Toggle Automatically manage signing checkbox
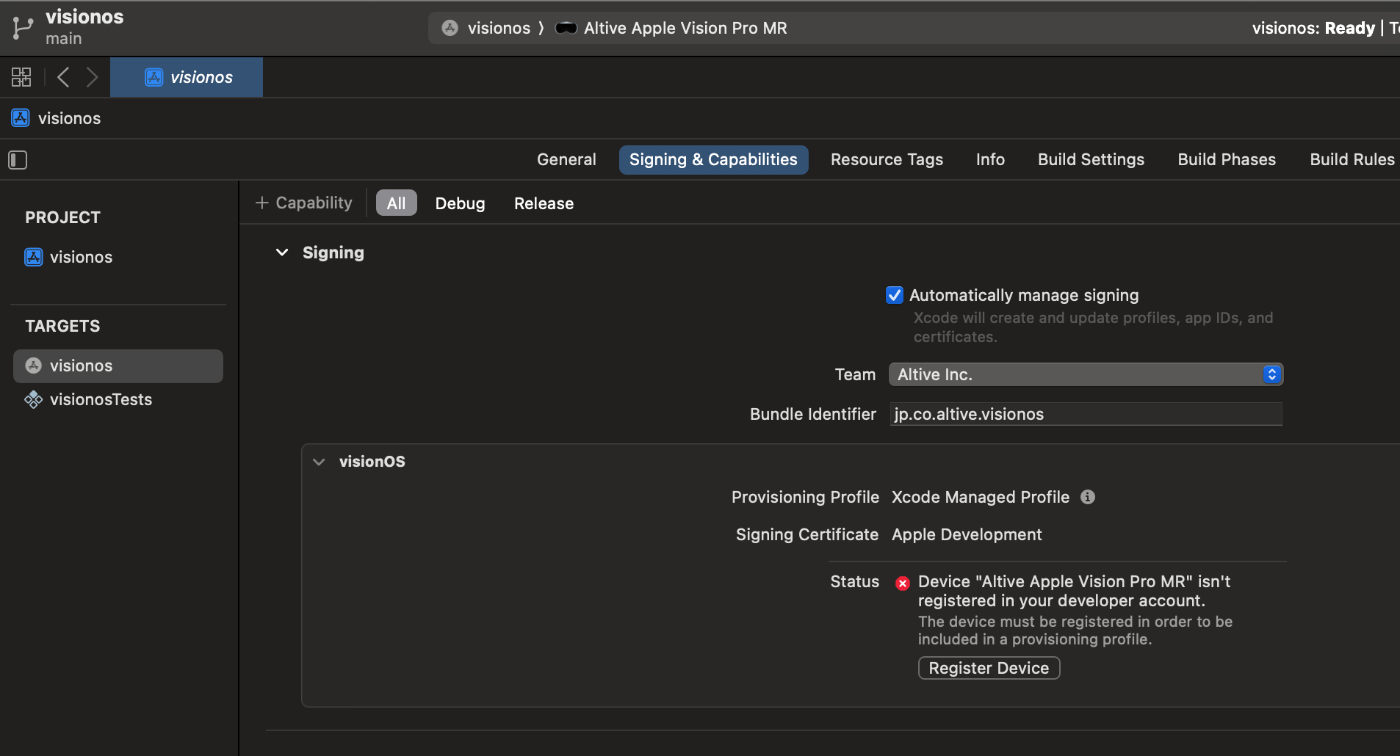The width and height of the screenshot is (1400, 756). tap(895, 295)
